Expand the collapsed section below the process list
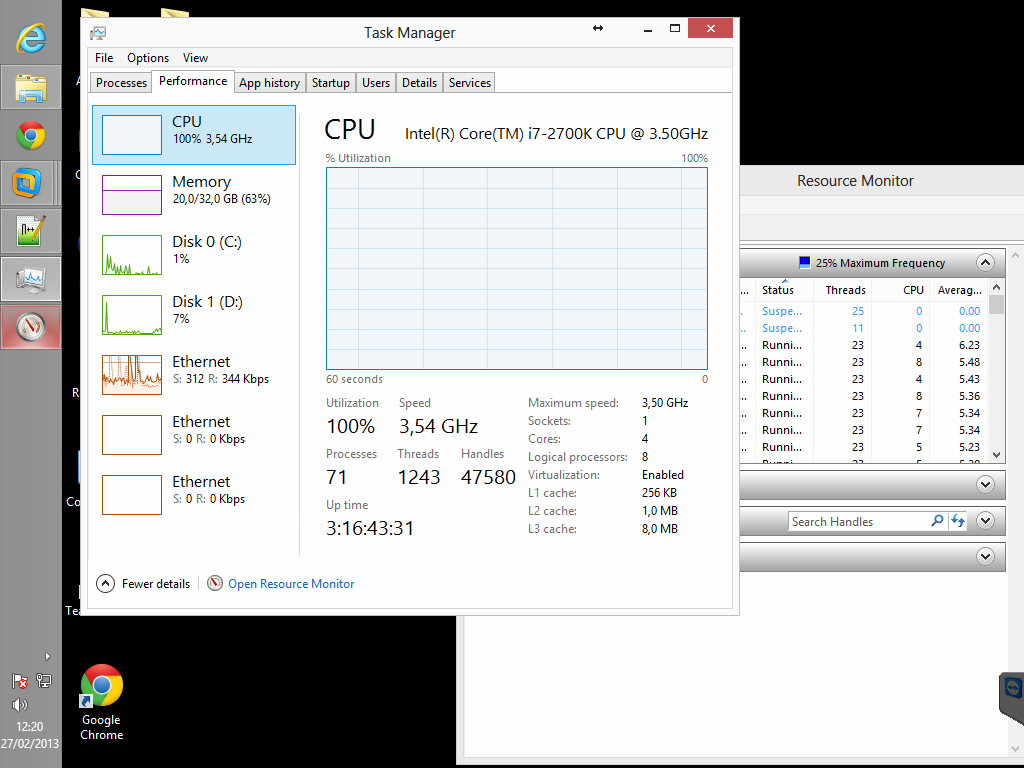The height and width of the screenshot is (768, 1024). (x=985, y=485)
